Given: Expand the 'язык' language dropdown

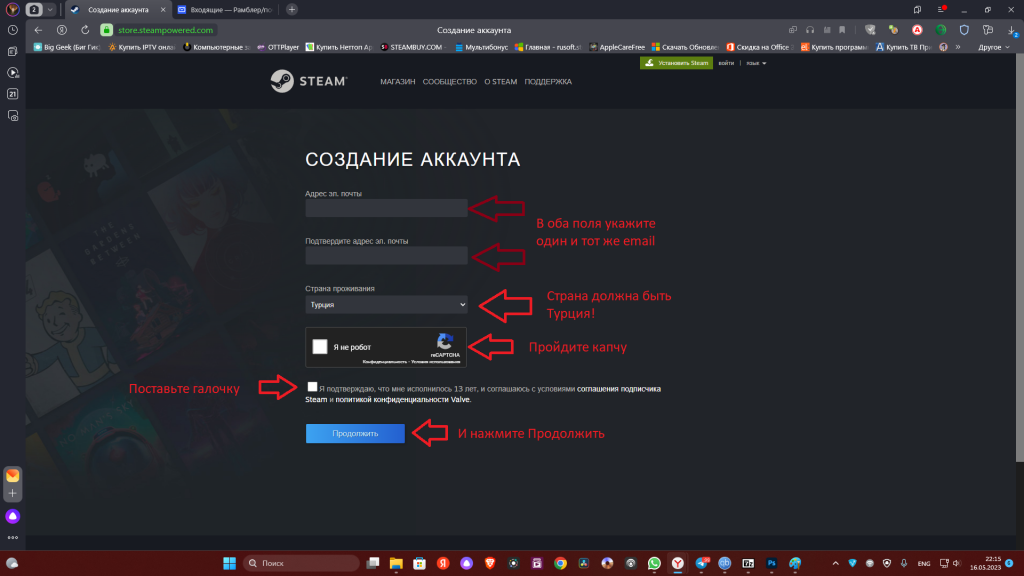Looking at the screenshot, I should [751, 63].
